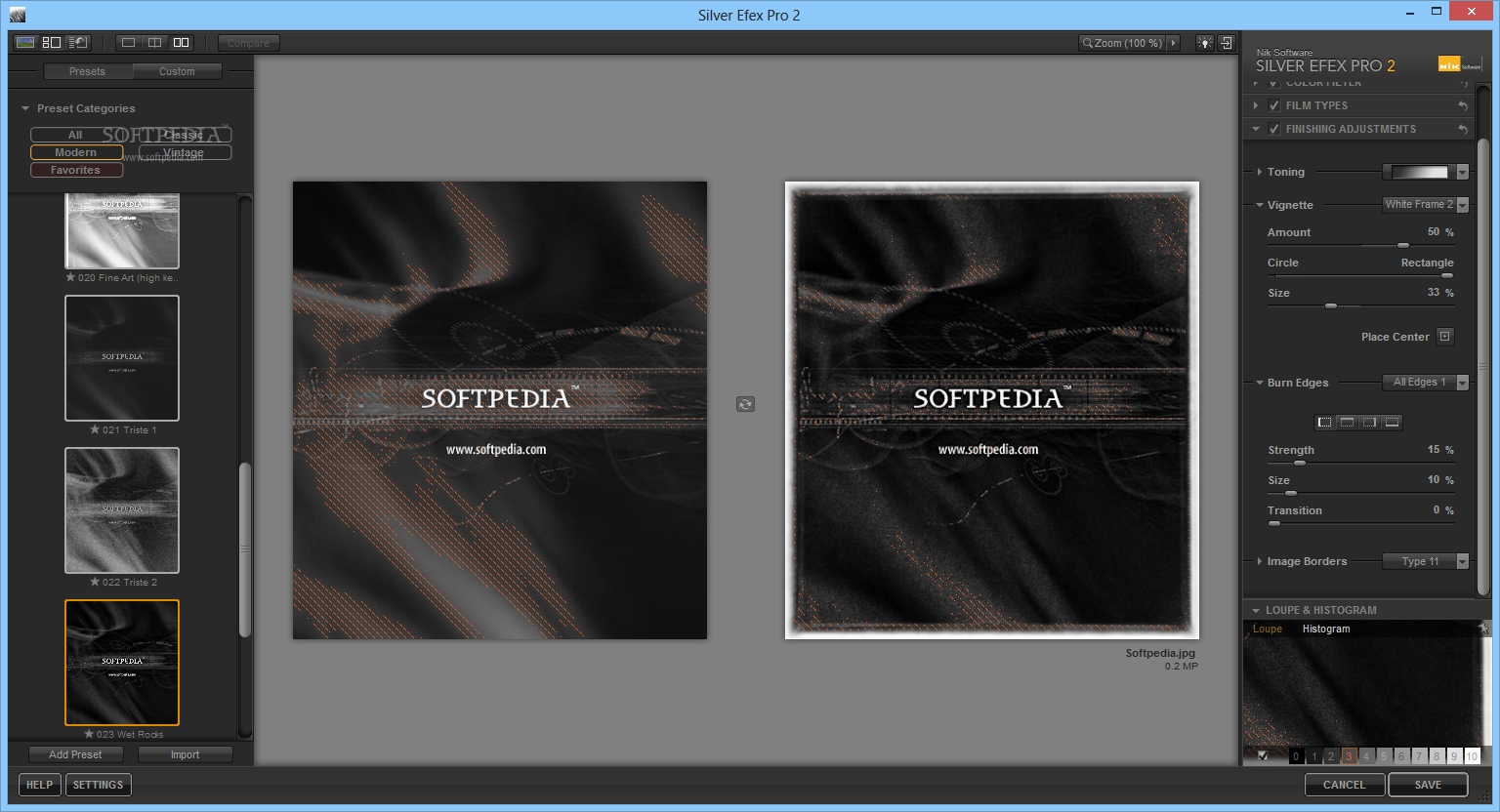The width and height of the screenshot is (1500, 812).
Task: Hide the preset browser using the image icon
Action: coord(25,42)
